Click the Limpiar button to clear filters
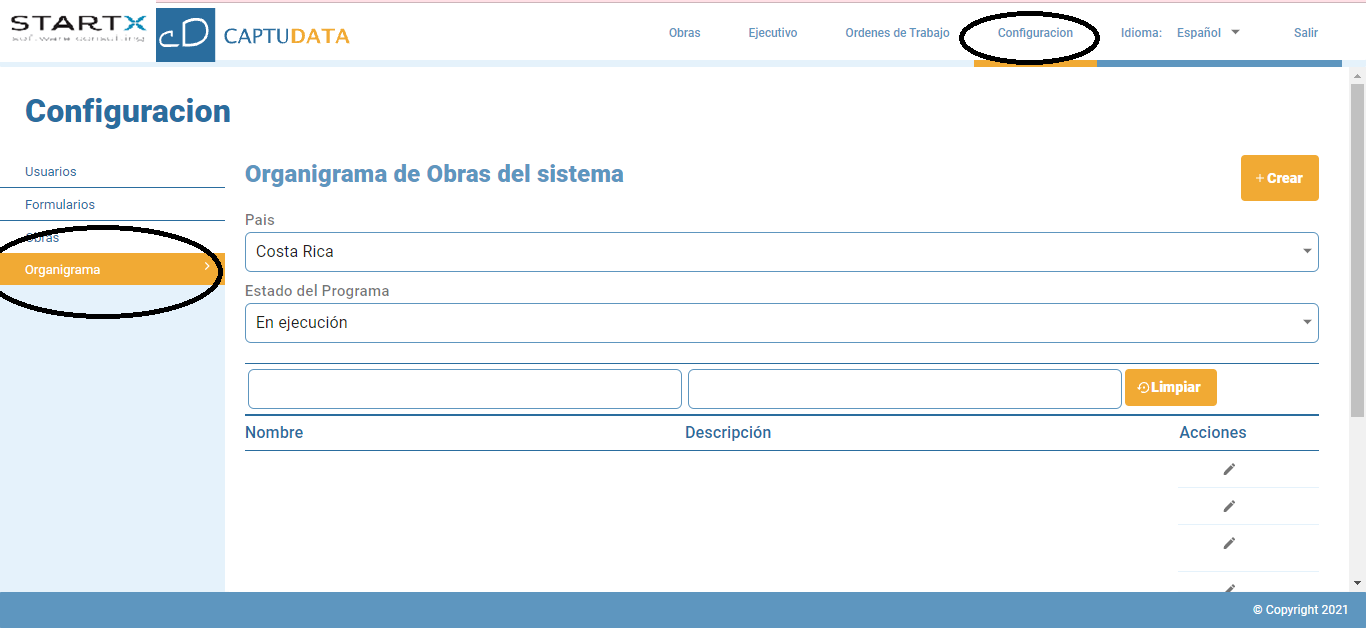The width and height of the screenshot is (1366, 628). pos(1170,387)
